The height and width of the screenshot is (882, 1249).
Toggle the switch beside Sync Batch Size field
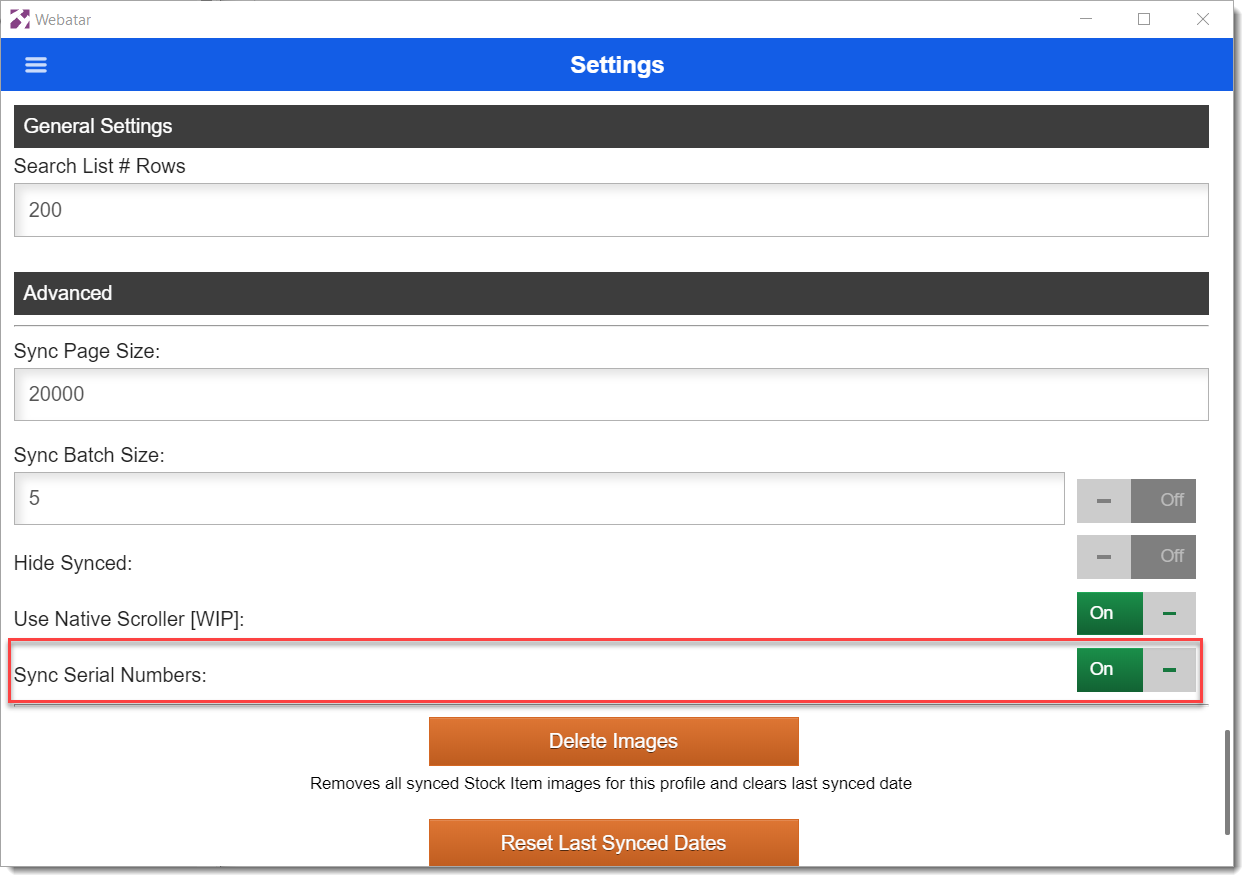pos(1136,500)
